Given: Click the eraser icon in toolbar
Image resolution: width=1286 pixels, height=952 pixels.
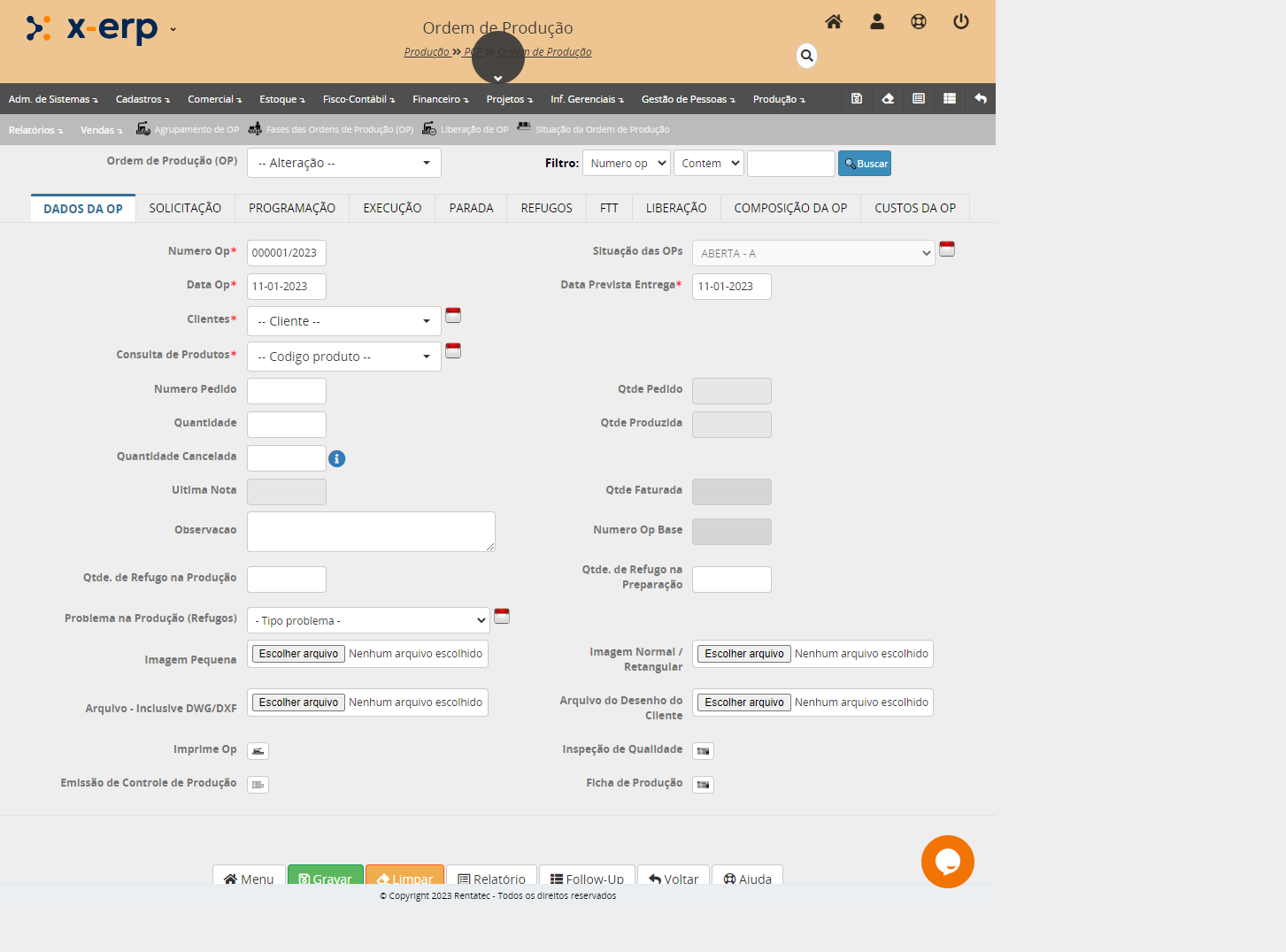Looking at the screenshot, I should click(x=888, y=99).
